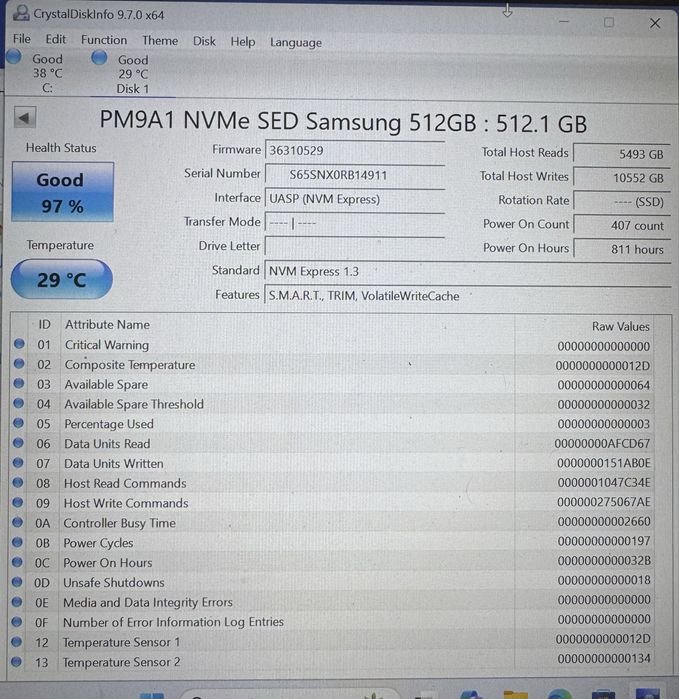Screen dimensions: 679x699
Task: Click the Firmware field 36310529
Action: pyautogui.click(x=355, y=151)
